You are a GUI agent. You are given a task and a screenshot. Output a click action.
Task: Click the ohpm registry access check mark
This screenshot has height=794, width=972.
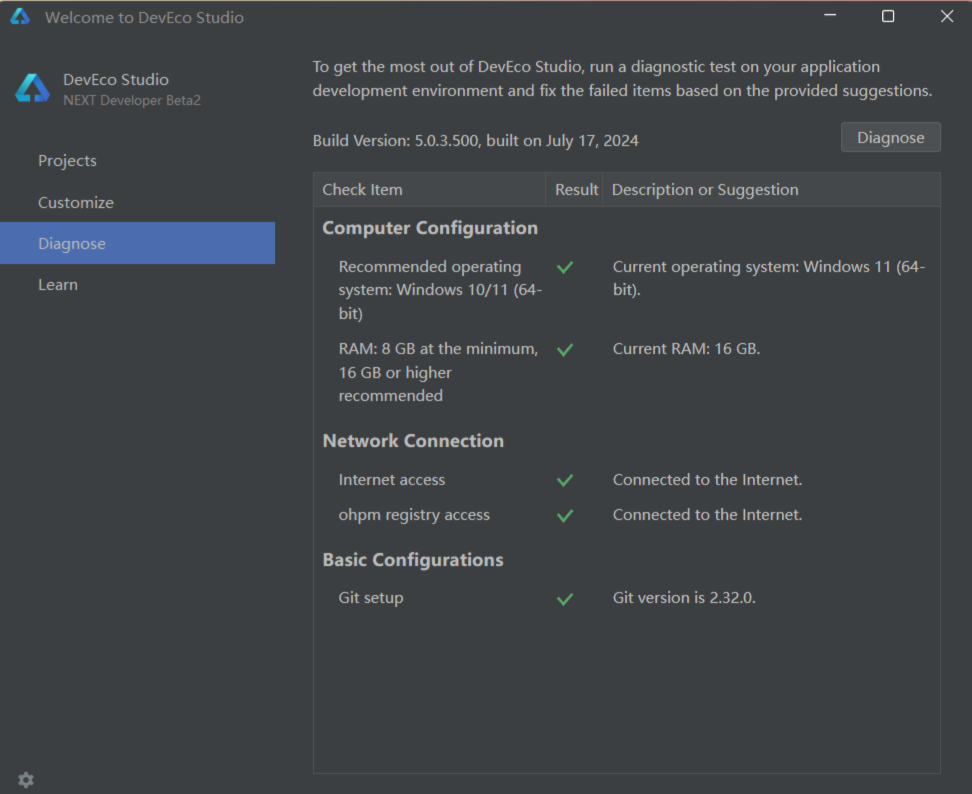coord(565,516)
